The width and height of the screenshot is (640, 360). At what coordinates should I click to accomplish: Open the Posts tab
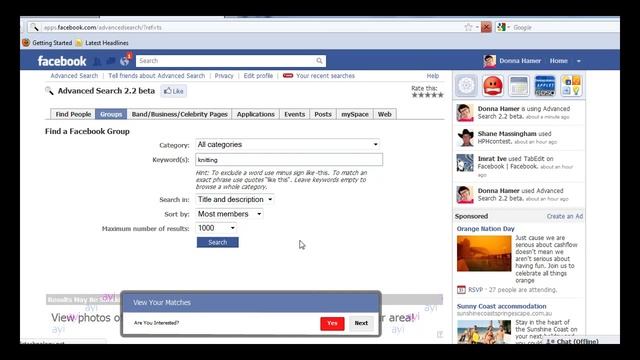pos(322,114)
